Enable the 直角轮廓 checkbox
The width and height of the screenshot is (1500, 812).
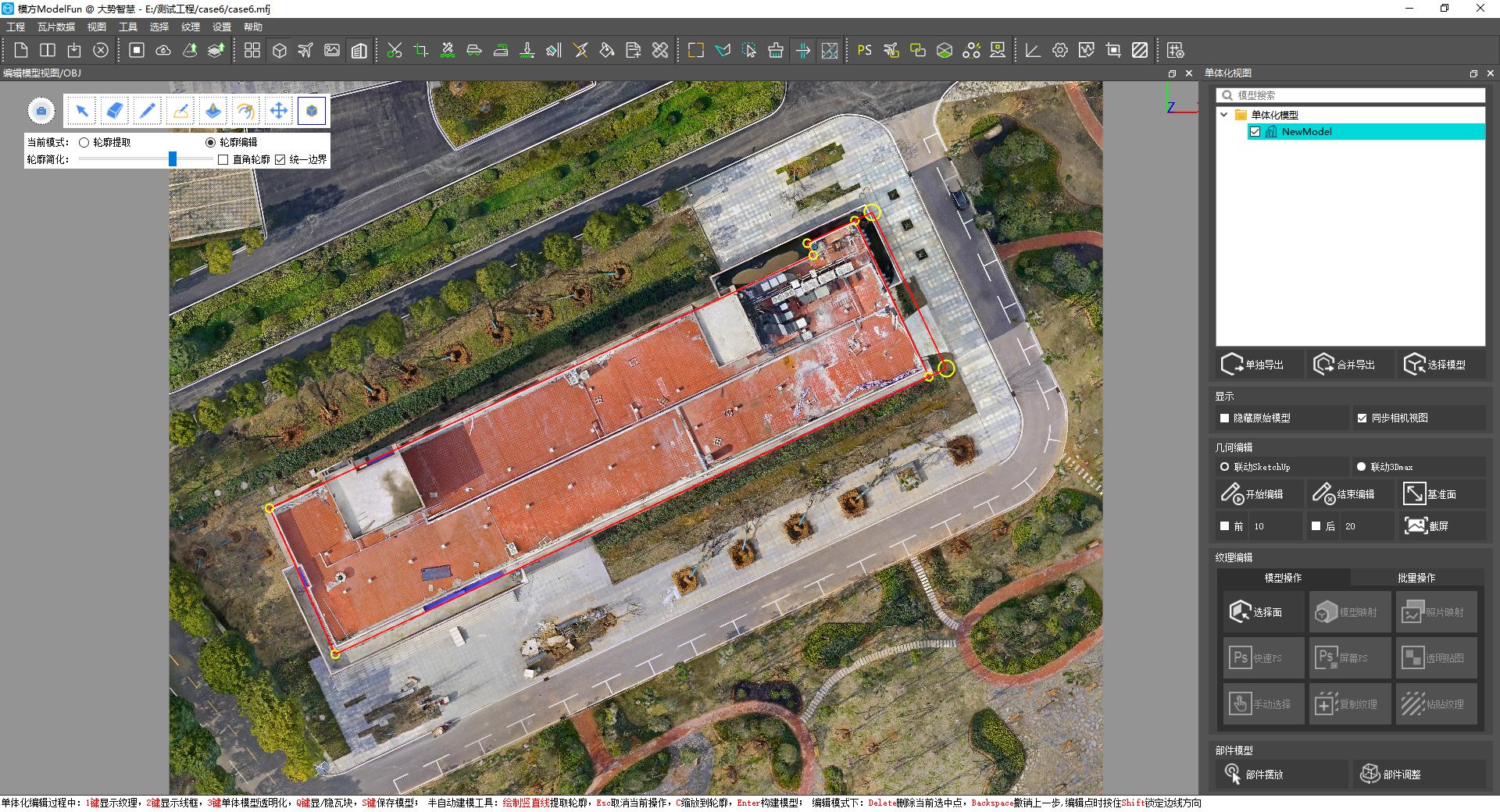coord(223,159)
